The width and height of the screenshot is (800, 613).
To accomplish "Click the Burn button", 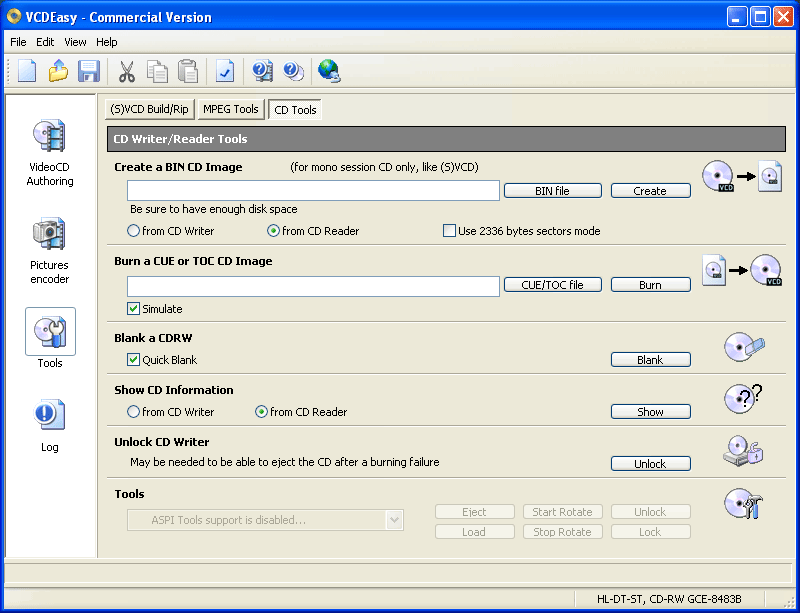I will (x=651, y=285).
